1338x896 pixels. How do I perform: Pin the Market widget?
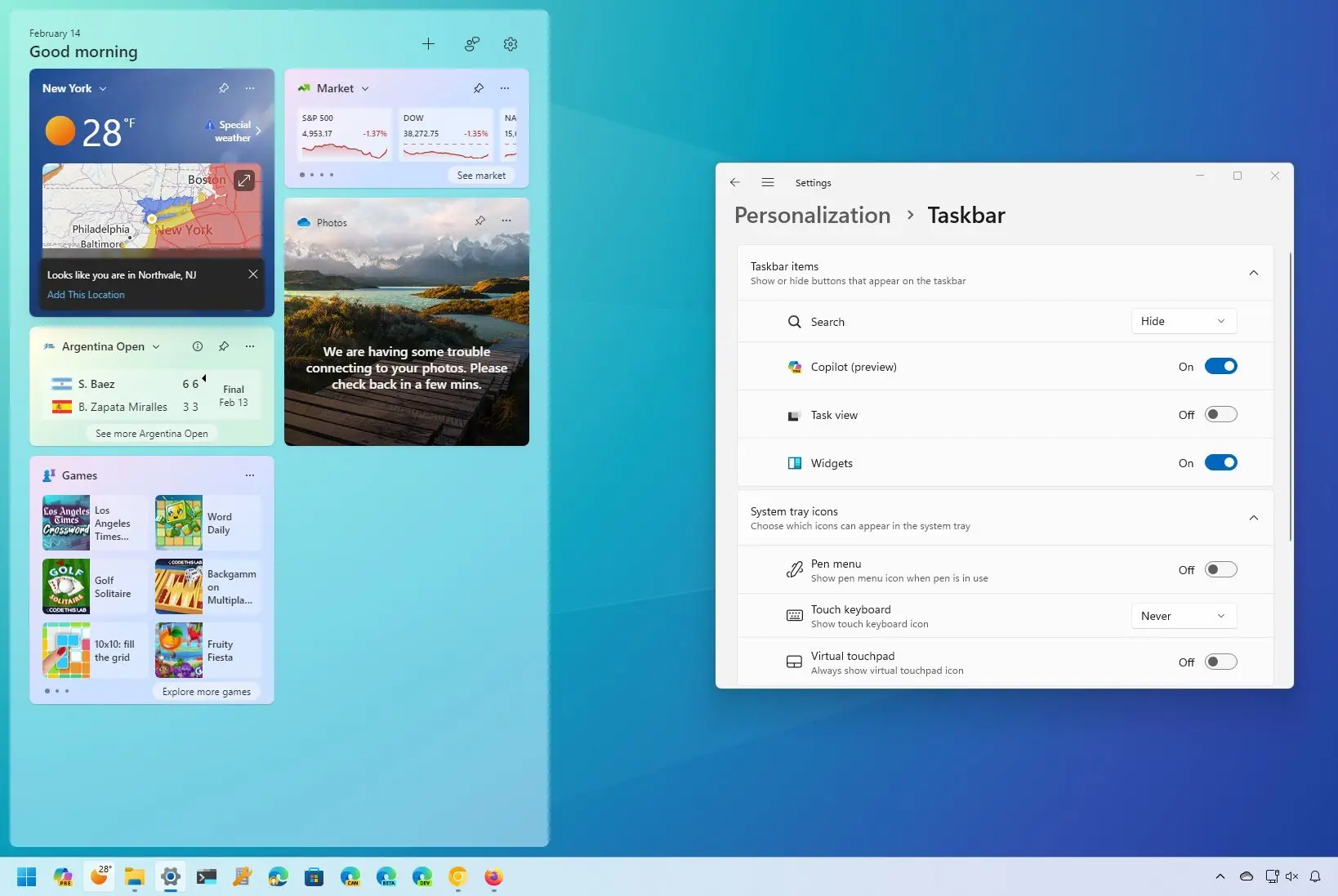[478, 88]
